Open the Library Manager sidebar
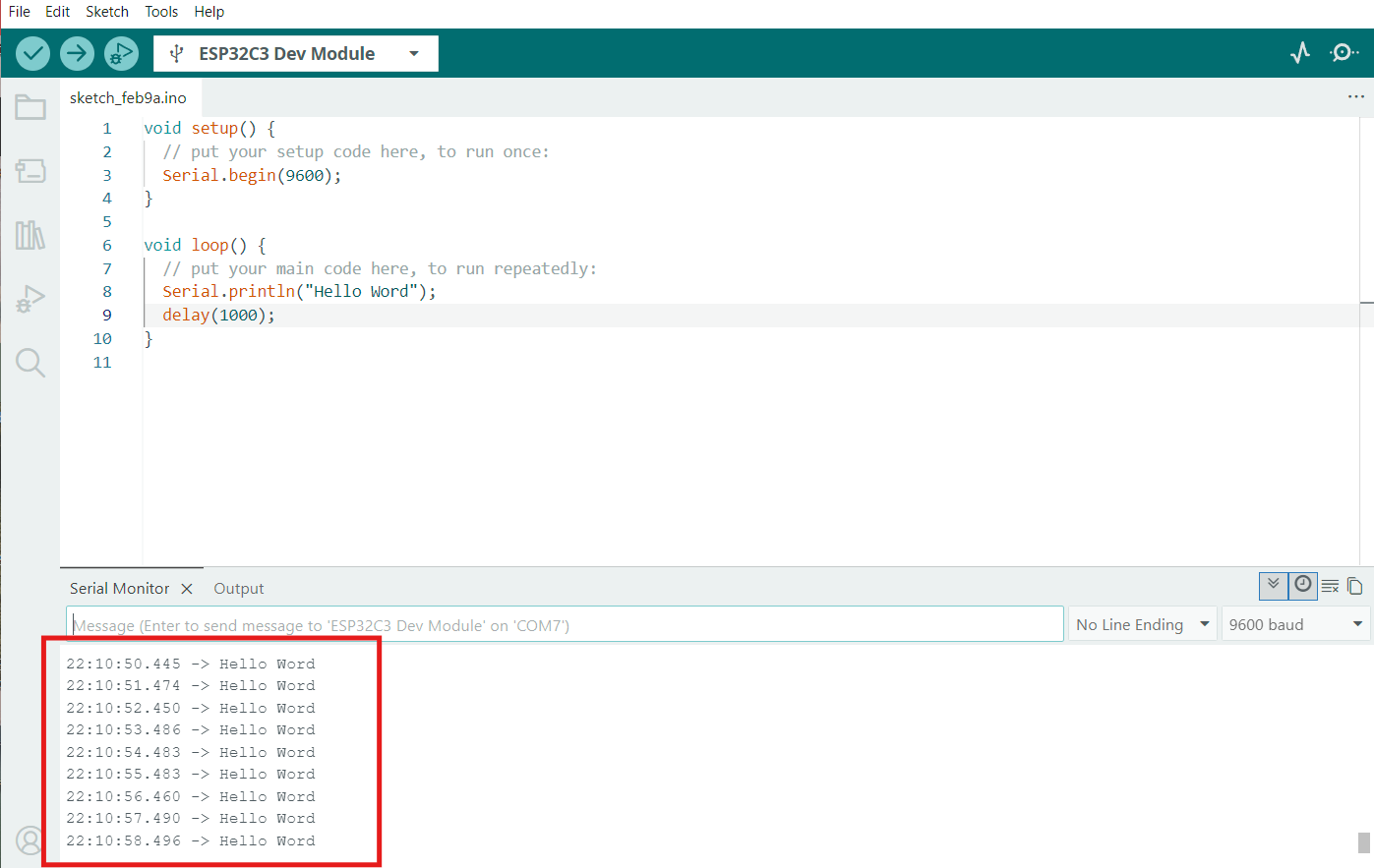Screen dimensions: 1374x868 (x=30, y=235)
